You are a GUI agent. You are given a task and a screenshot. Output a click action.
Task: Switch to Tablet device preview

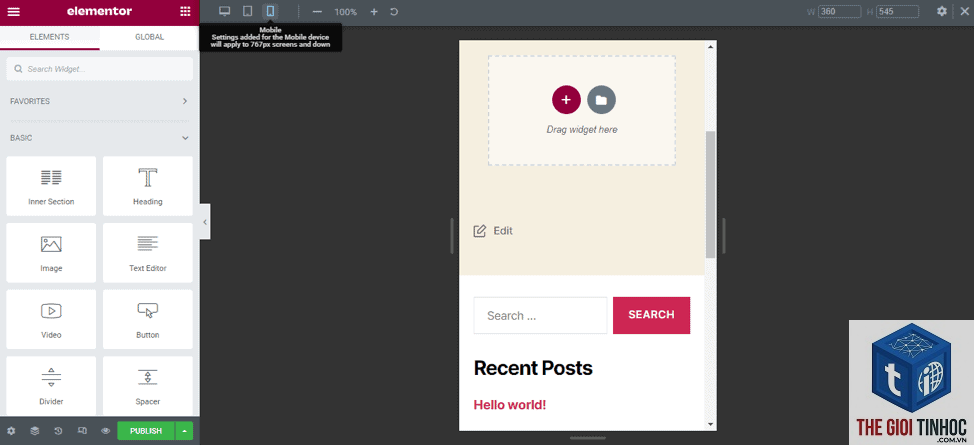click(x=247, y=11)
